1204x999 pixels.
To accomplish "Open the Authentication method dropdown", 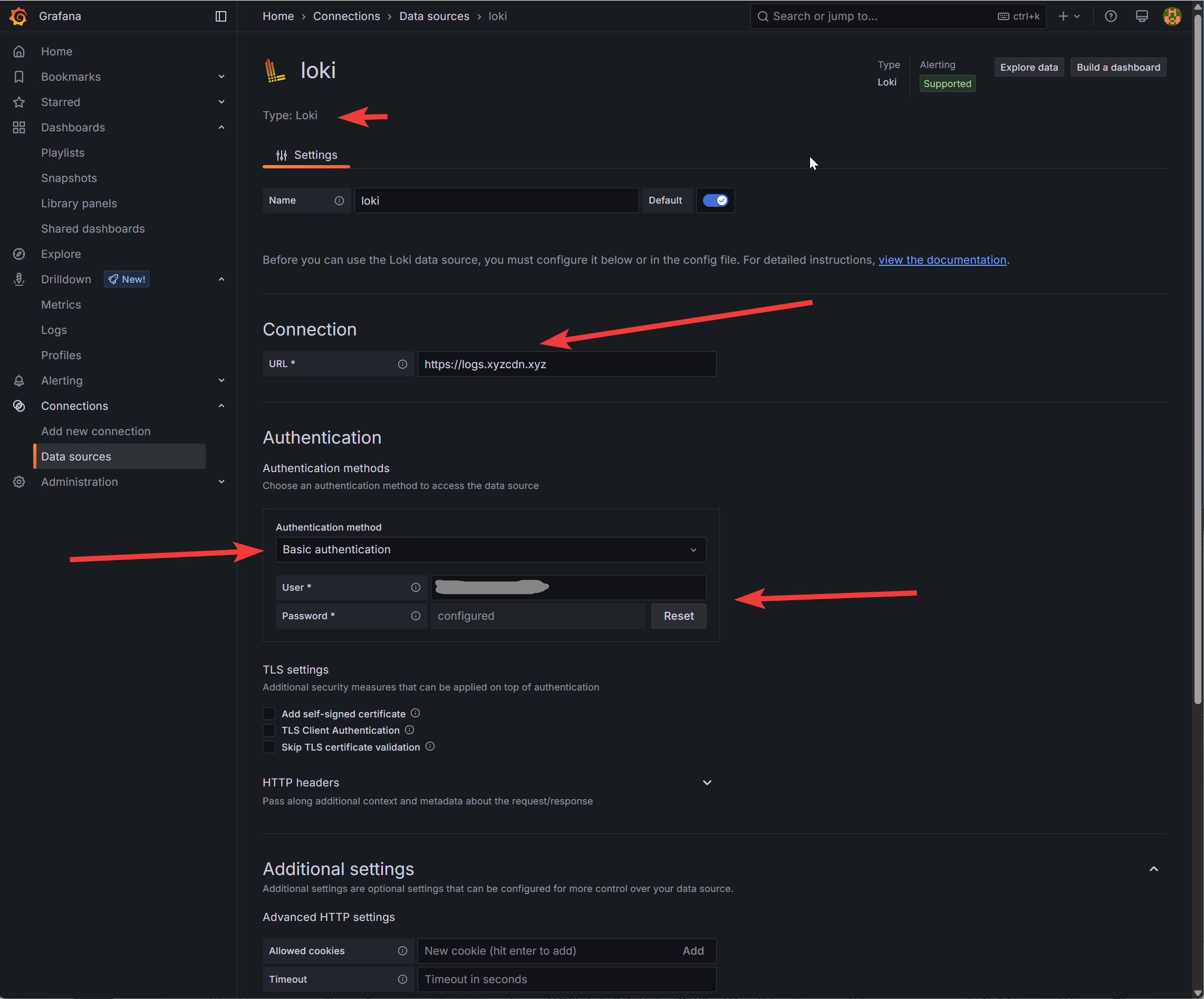I will 491,550.
